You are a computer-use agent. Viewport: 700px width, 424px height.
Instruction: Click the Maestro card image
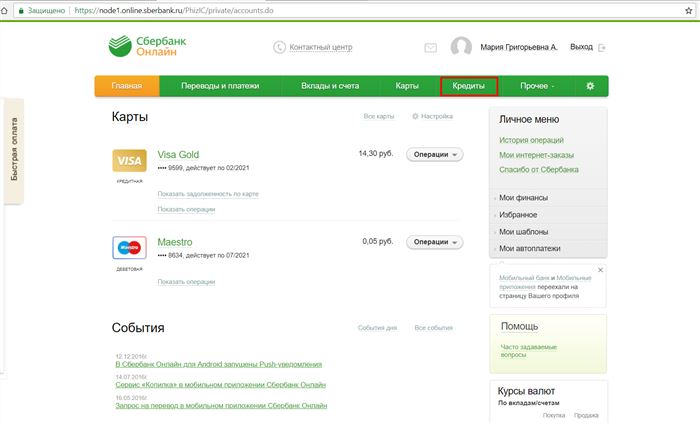129,248
